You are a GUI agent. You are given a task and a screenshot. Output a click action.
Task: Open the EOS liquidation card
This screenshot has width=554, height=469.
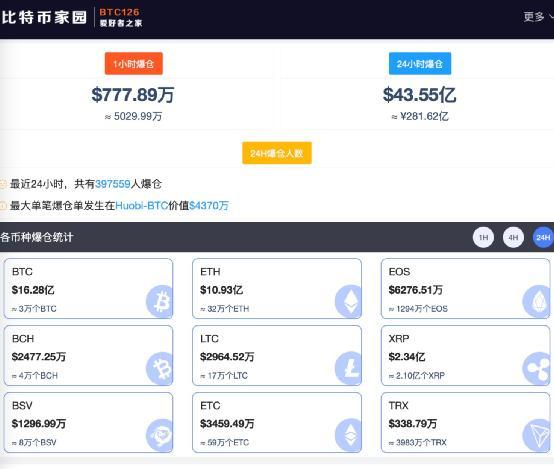466,288
